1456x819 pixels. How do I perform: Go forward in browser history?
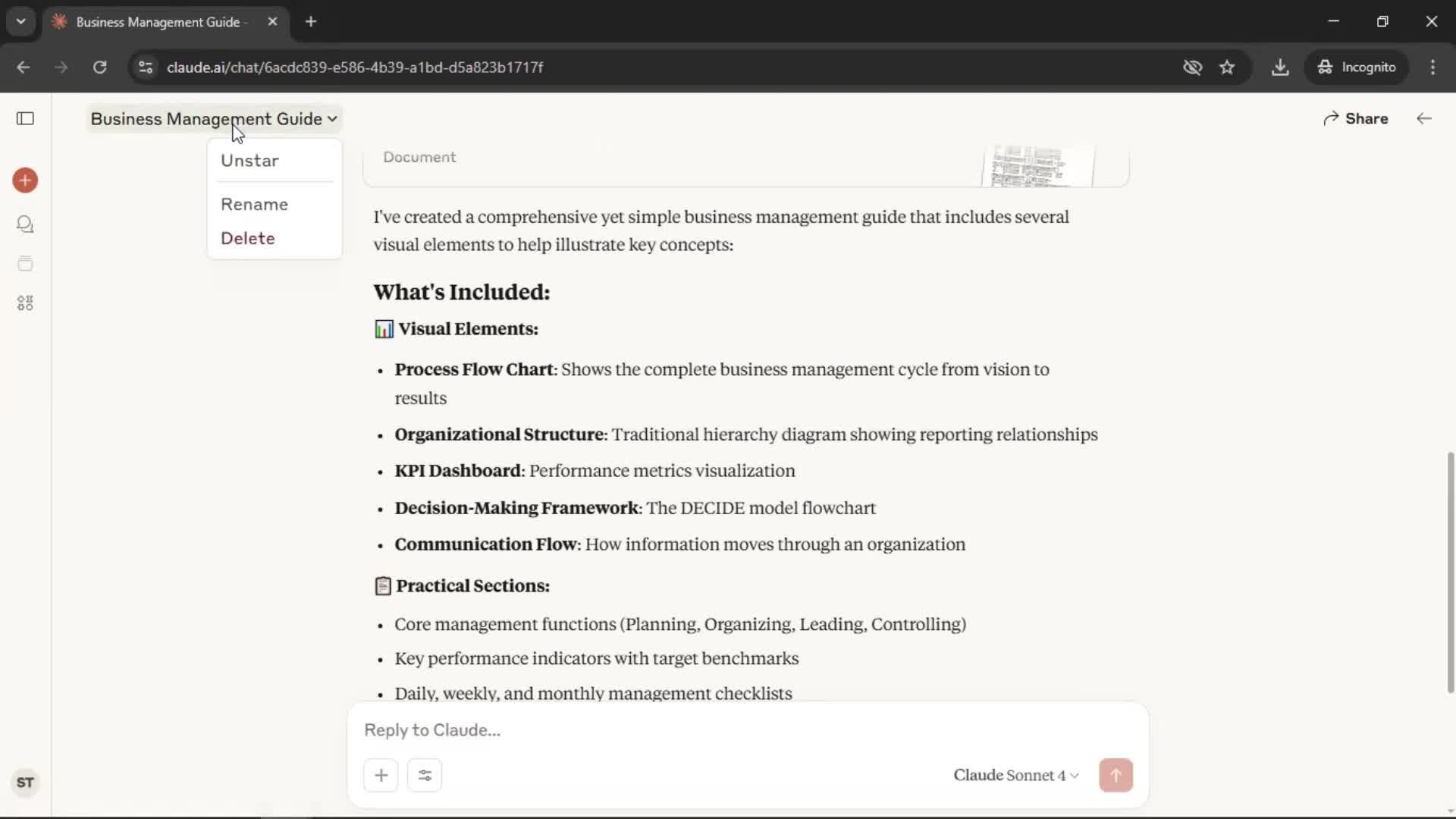61,67
